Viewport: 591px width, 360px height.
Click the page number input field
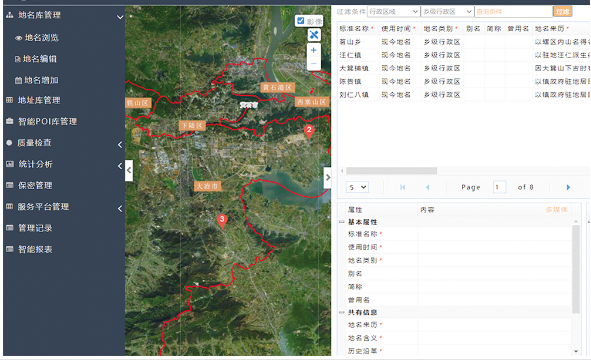click(x=499, y=187)
